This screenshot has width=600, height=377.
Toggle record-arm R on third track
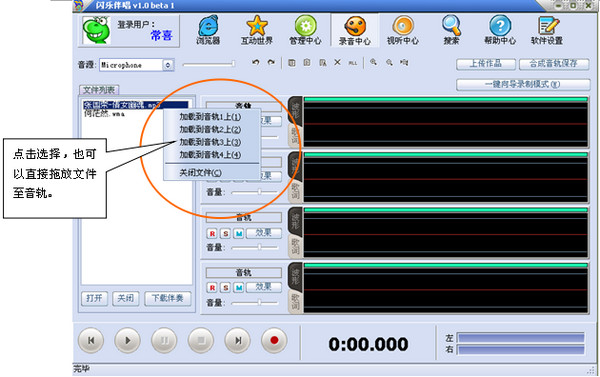pyautogui.click(x=212, y=233)
